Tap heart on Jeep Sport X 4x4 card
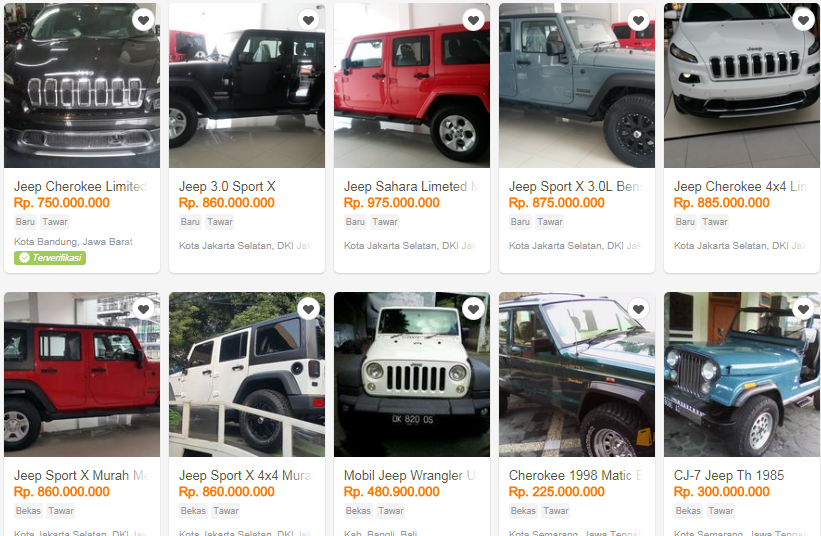 (x=308, y=309)
